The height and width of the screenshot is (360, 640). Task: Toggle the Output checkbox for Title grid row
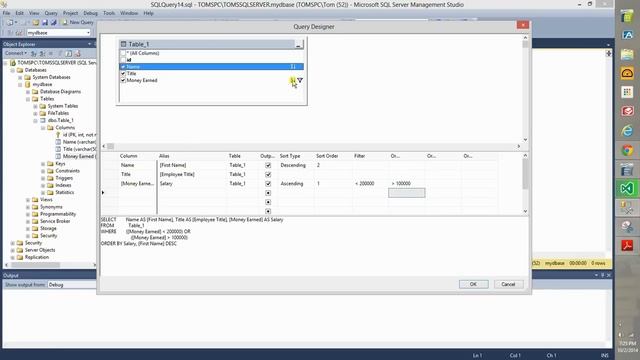click(x=268, y=174)
